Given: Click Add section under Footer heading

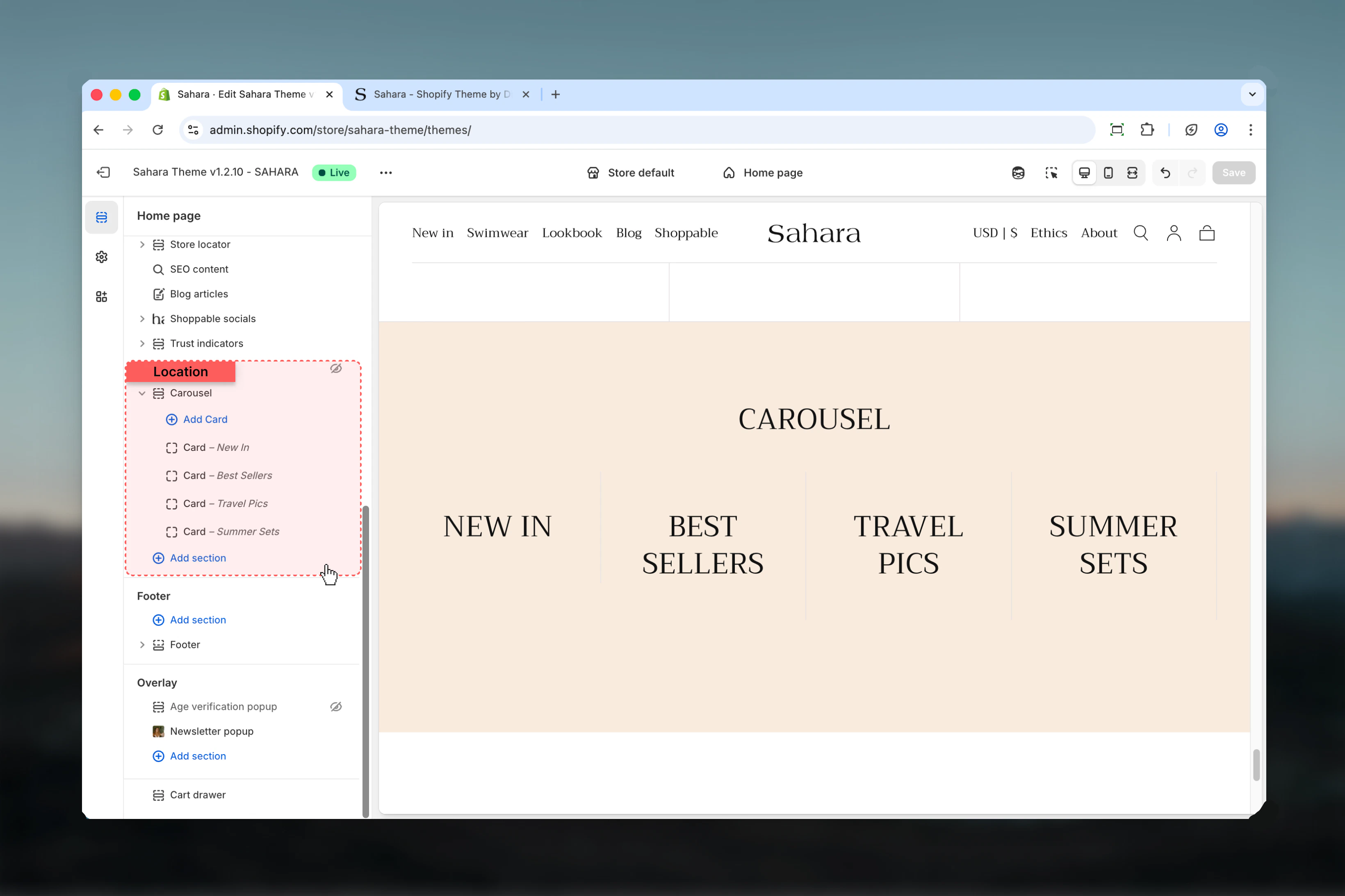Looking at the screenshot, I should 189,620.
